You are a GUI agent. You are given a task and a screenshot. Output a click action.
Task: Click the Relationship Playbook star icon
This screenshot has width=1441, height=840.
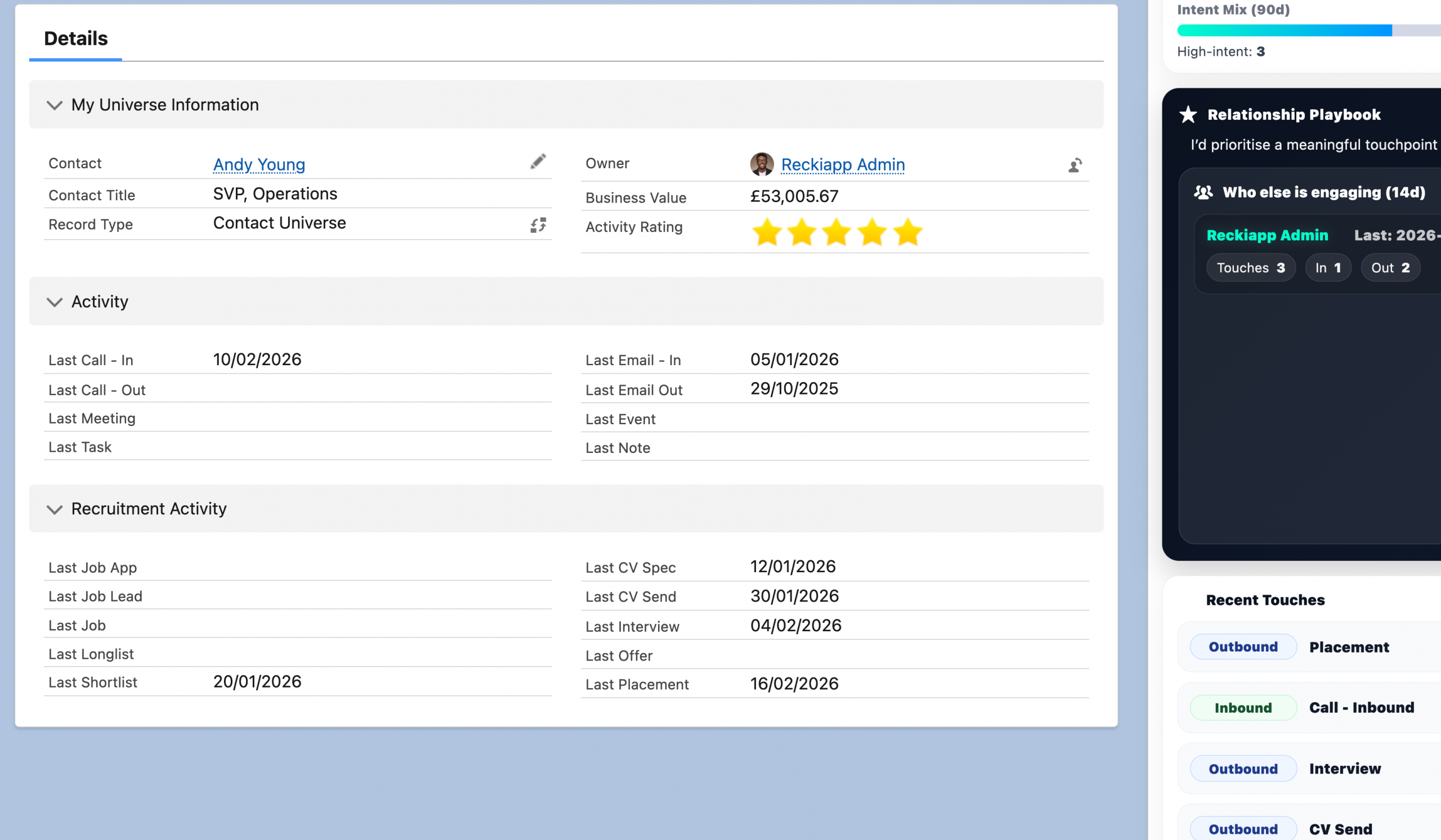tap(1188, 115)
